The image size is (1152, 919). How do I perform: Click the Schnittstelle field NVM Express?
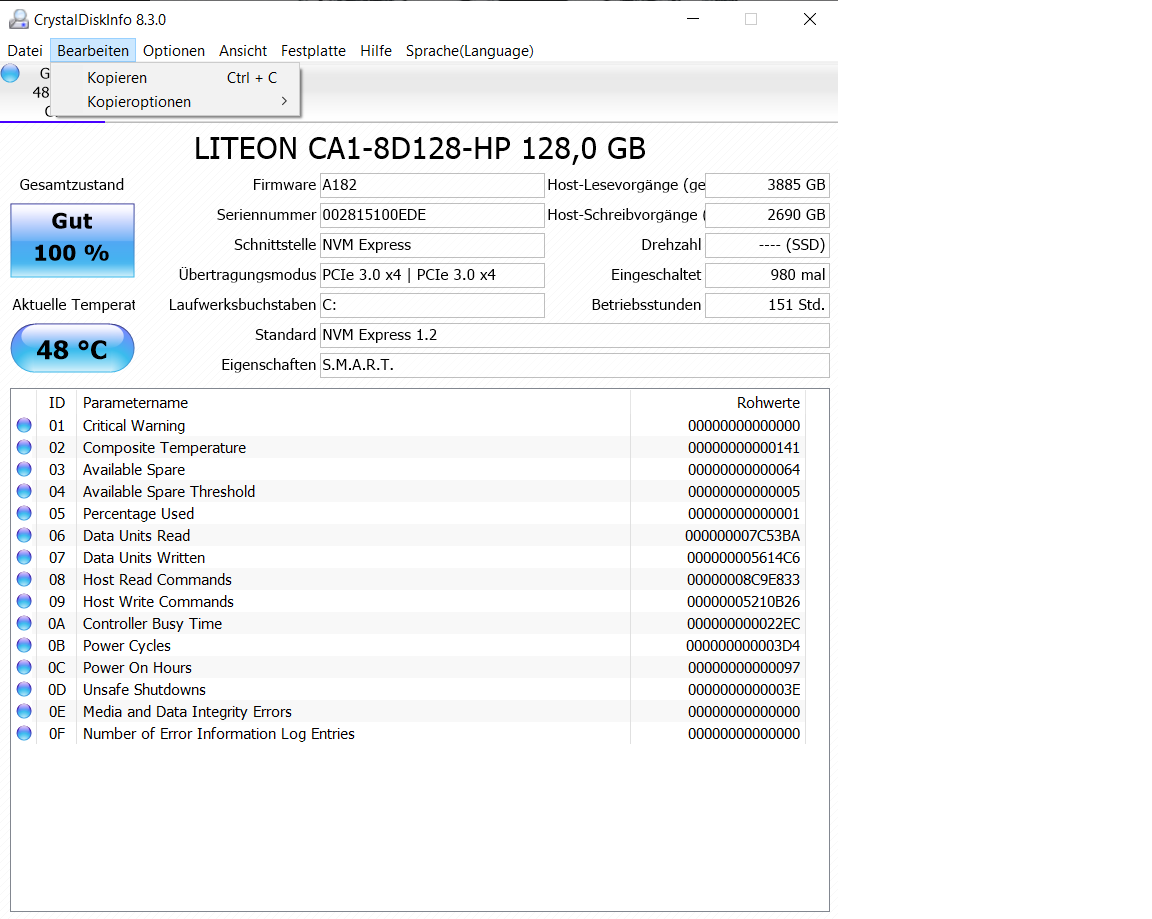click(432, 245)
